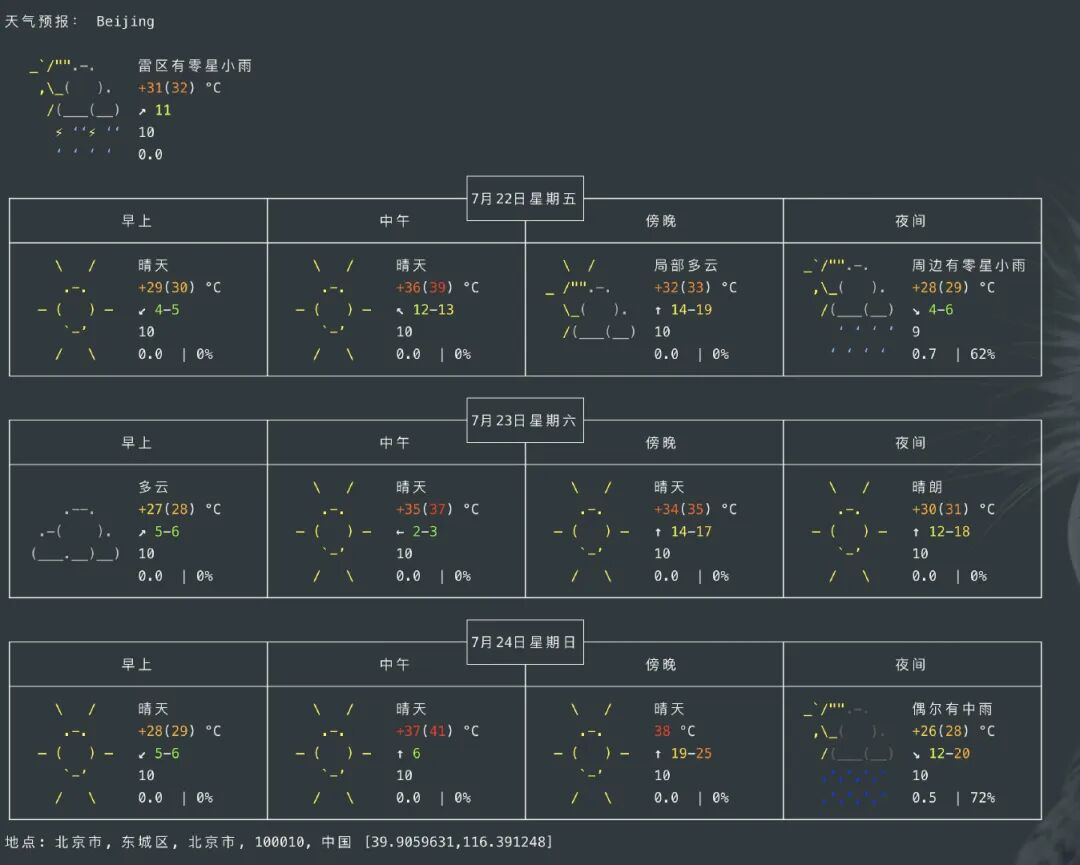Click the July 22 noon sun icon
This screenshot has width=1080, height=865.
pyautogui.click(x=334, y=310)
